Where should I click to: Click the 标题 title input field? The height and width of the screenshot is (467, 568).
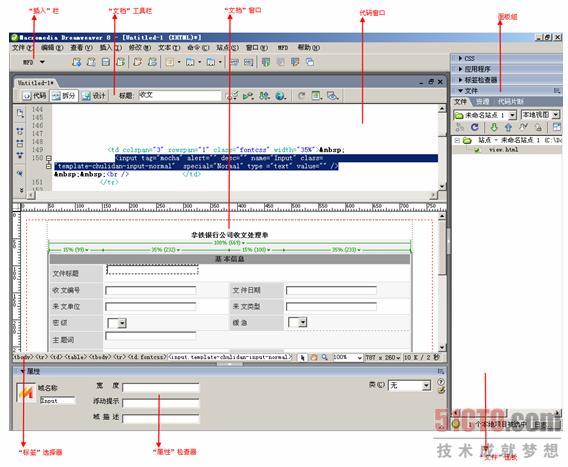coord(180,96)
